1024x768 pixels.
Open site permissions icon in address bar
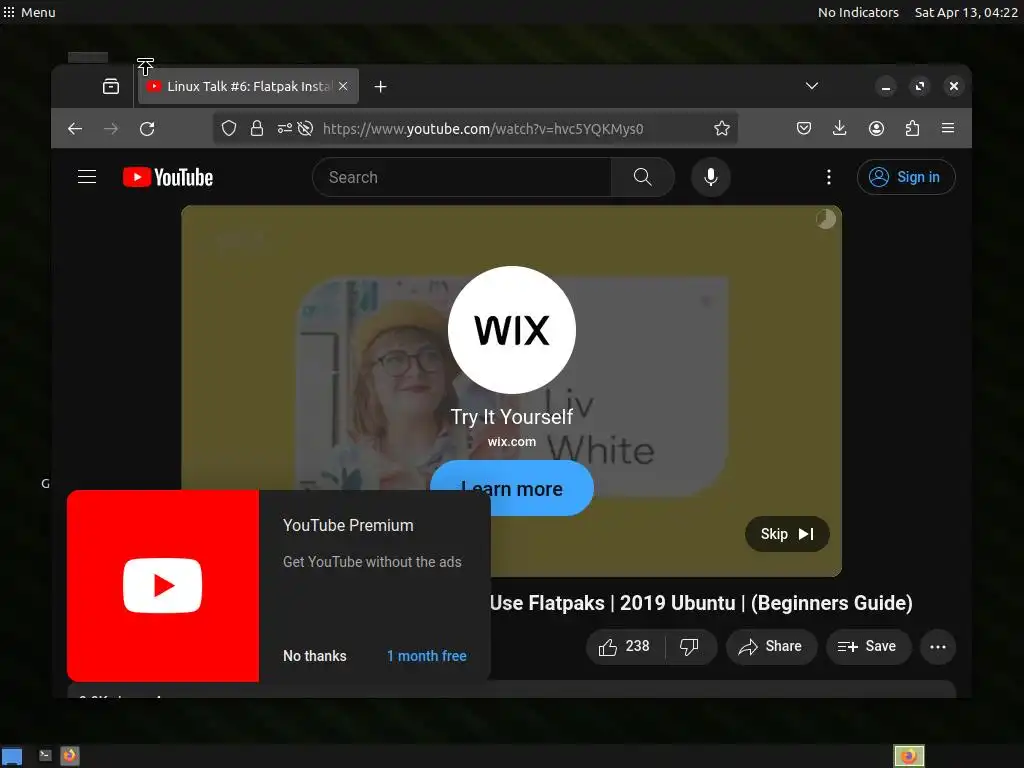click(285, 129)
